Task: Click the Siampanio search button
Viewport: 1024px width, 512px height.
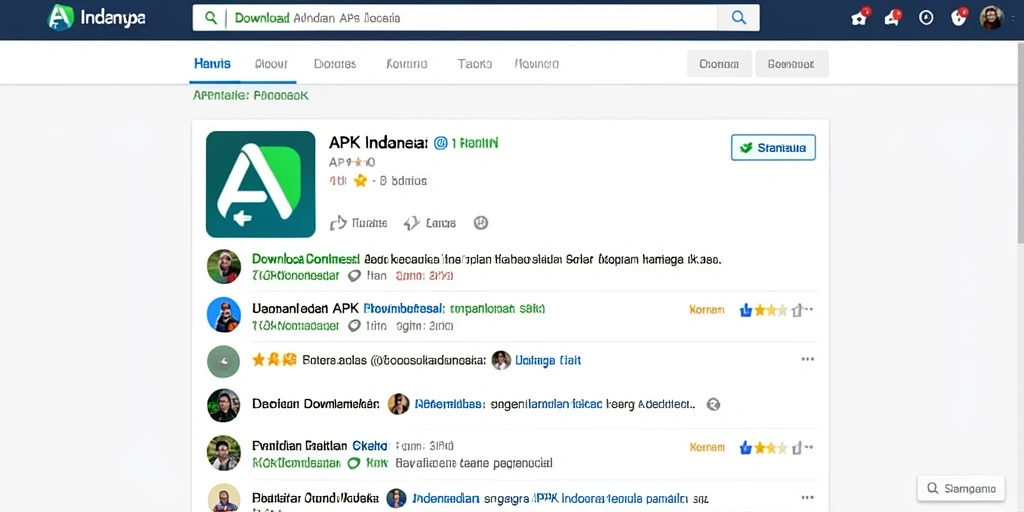Action: (x=961, y=488)
